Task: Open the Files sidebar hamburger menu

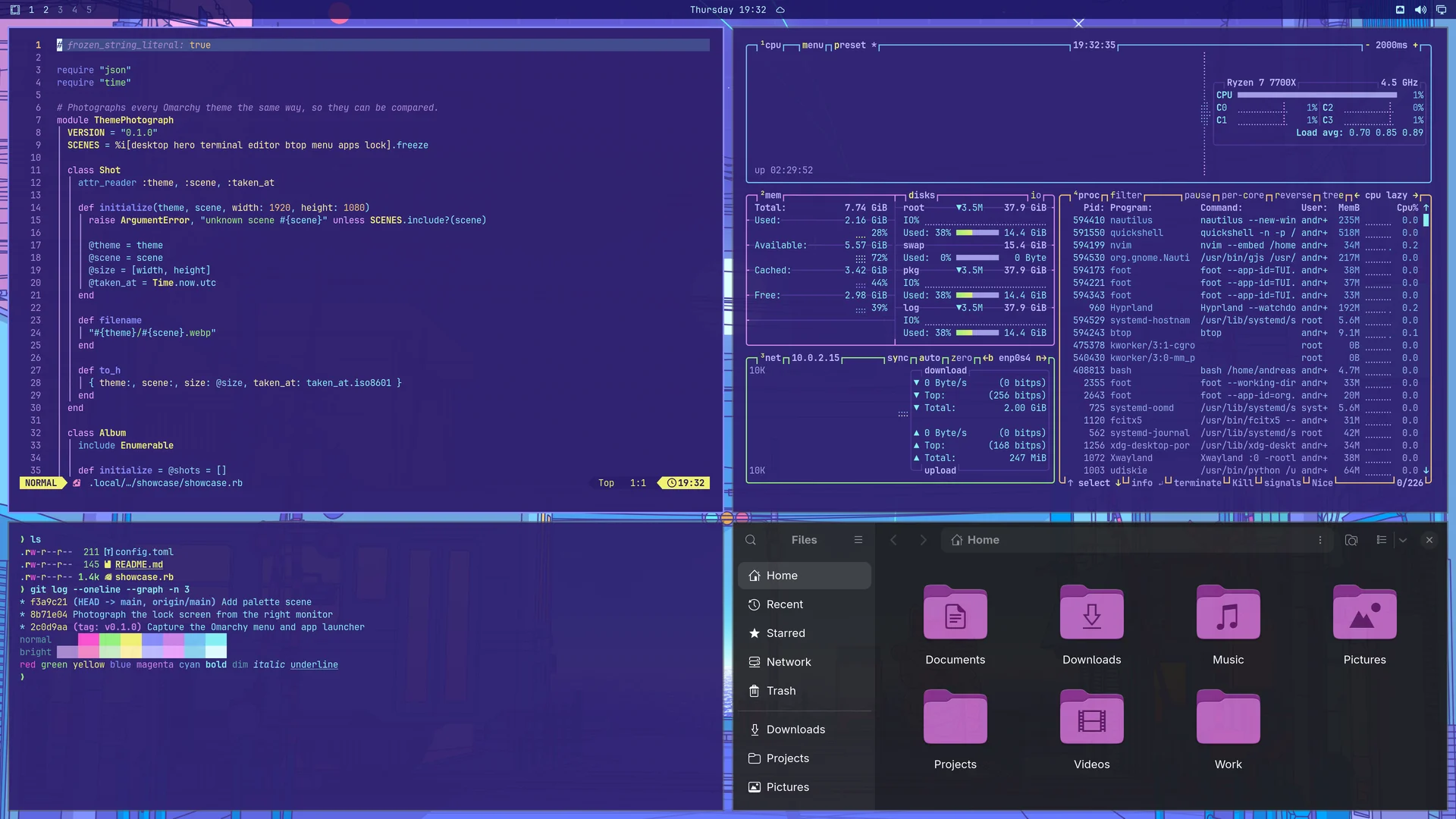Action: (858, 540)
